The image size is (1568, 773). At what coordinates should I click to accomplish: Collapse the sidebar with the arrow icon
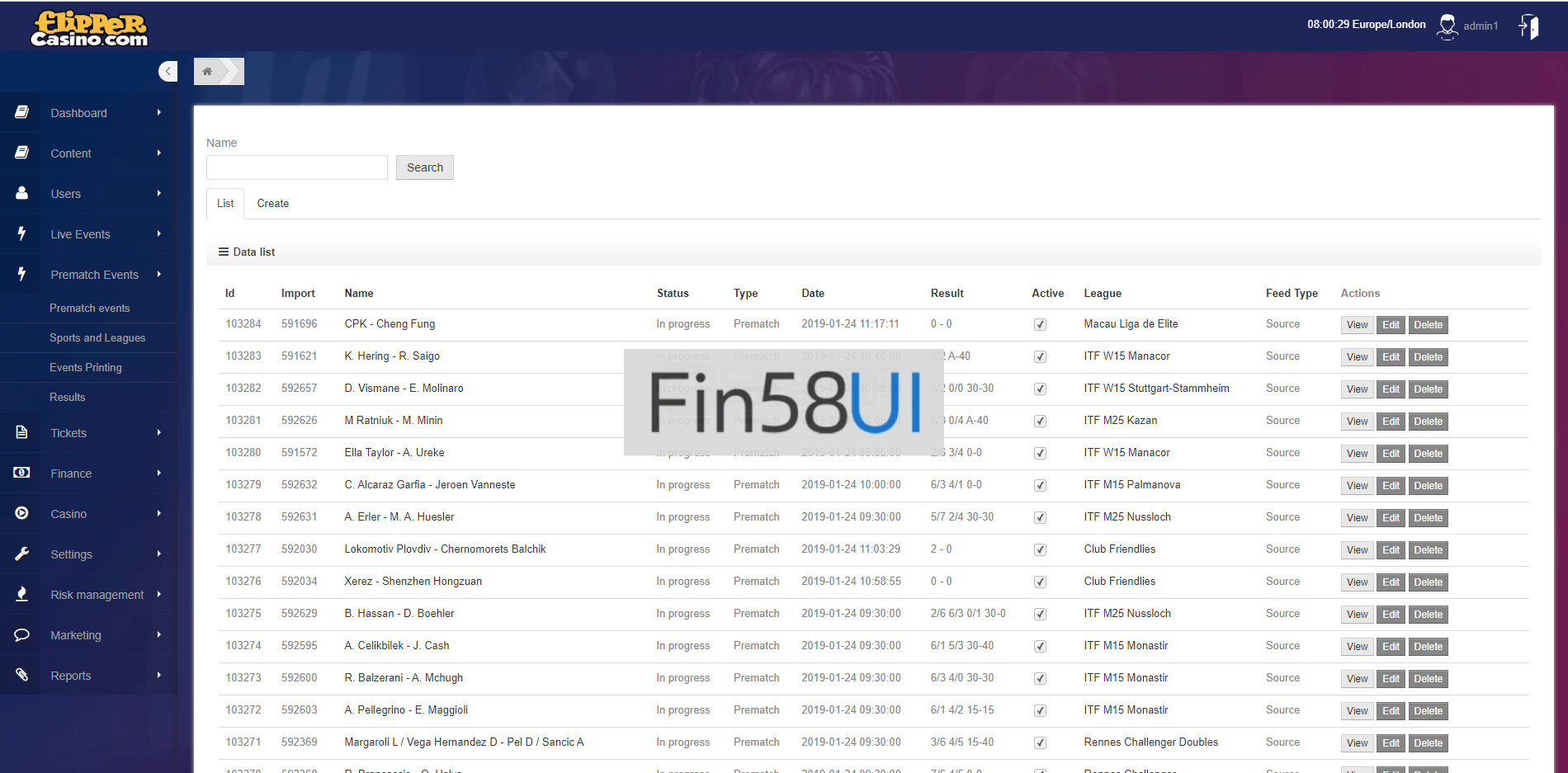(168, 72)
